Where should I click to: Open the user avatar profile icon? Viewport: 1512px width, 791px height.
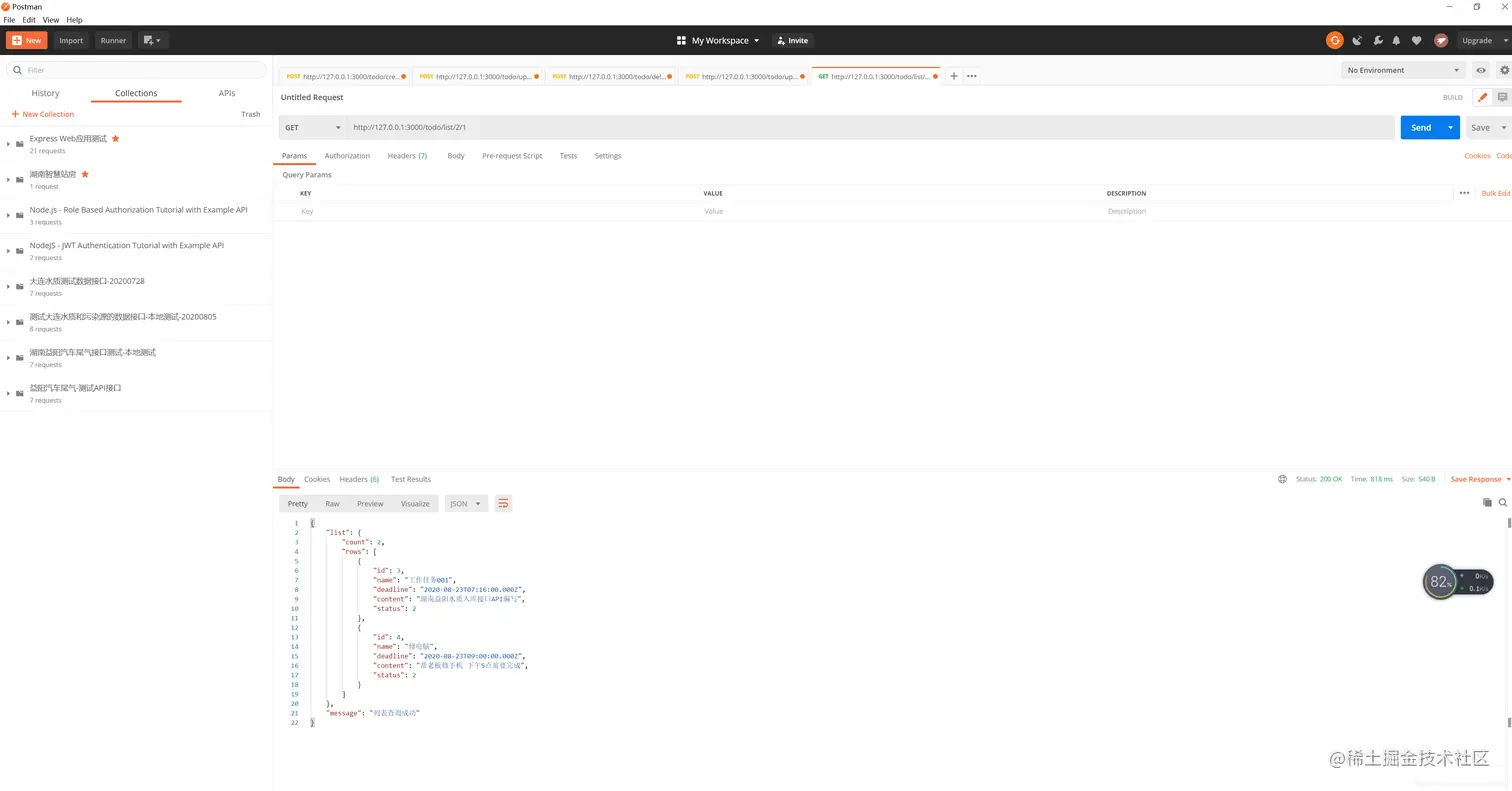(x=1441, y=40)
